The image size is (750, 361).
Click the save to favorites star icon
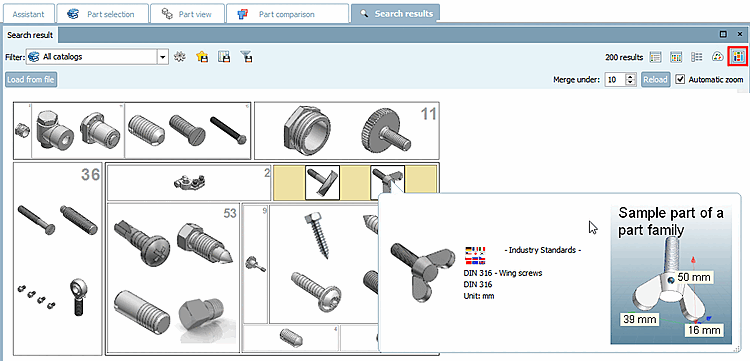[x=202, y=57]
